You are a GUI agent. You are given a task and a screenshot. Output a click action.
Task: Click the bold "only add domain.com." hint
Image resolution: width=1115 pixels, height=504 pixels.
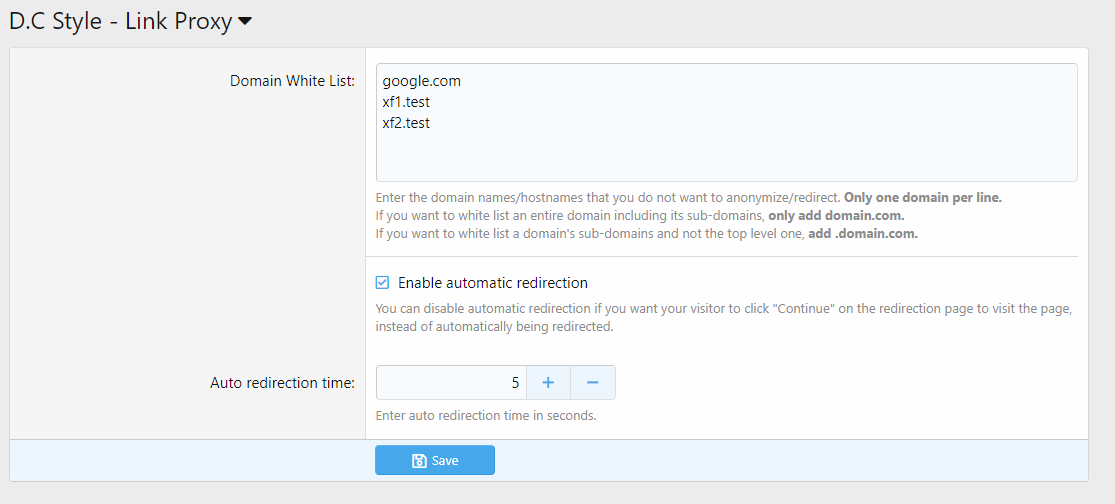click(x=836, y=216)
